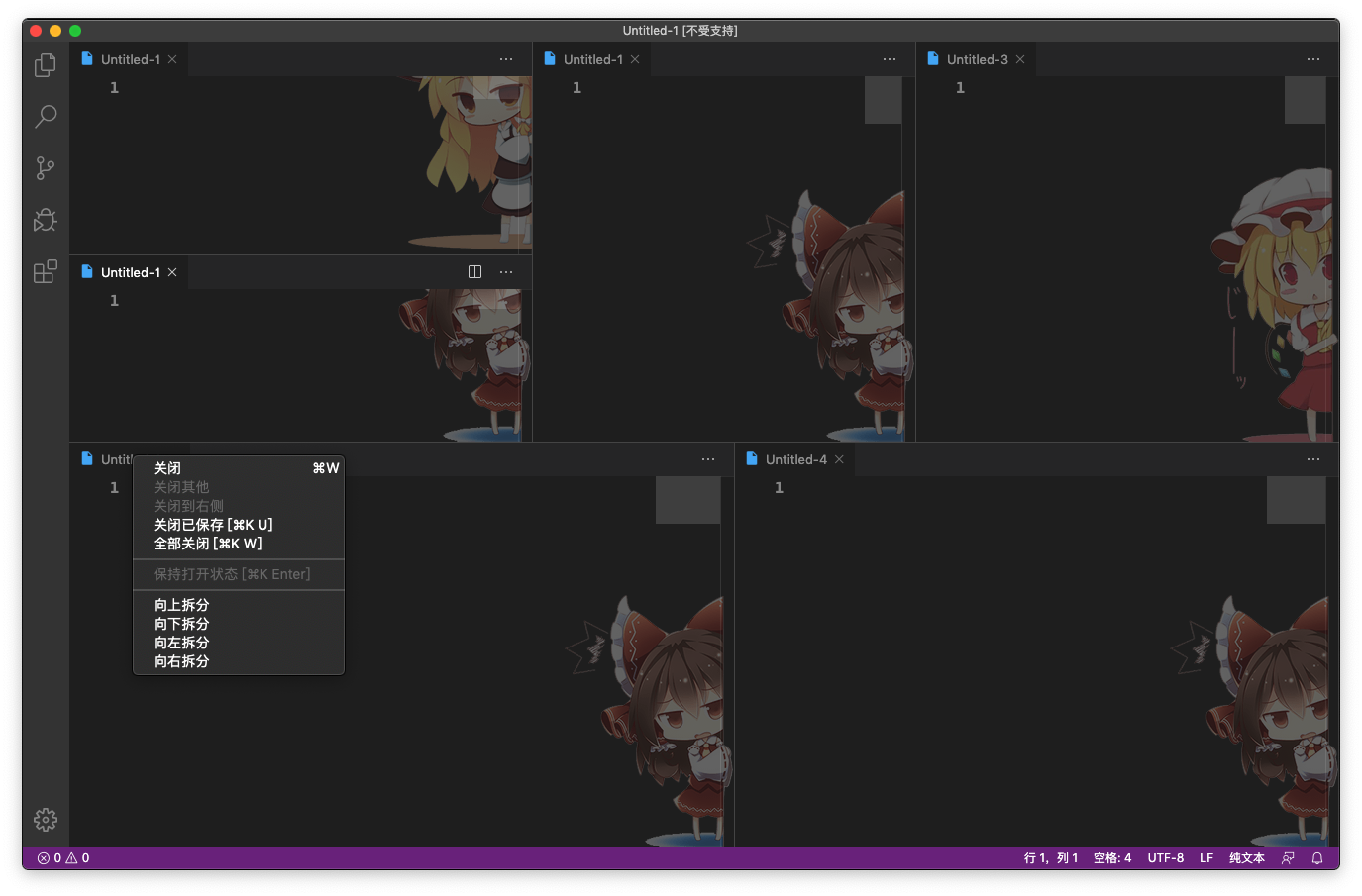This screenshot has width=1362, height=896.
Task: Click the split editor icon in second group
Action: 474,272
